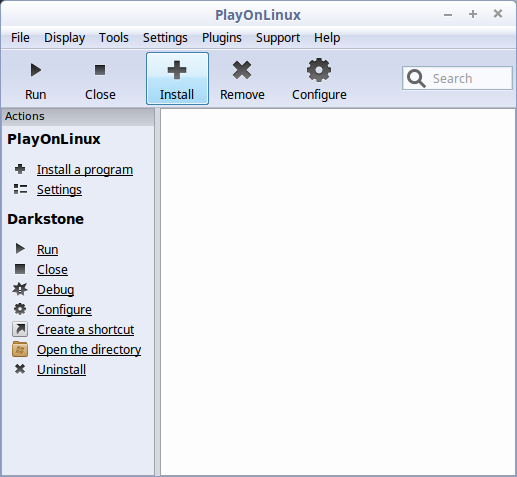
Task: Click the Configure gear toolbar icon
Action: [x=319, y=70]
